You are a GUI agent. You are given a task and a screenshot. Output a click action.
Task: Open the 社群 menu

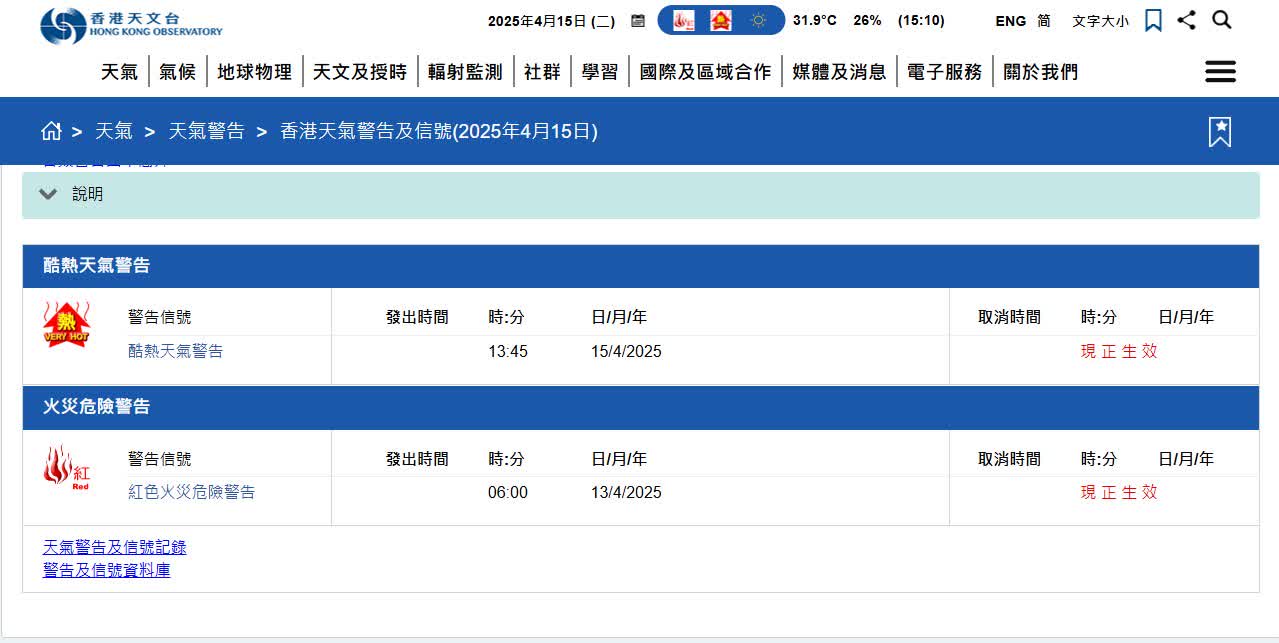[542, 72]
